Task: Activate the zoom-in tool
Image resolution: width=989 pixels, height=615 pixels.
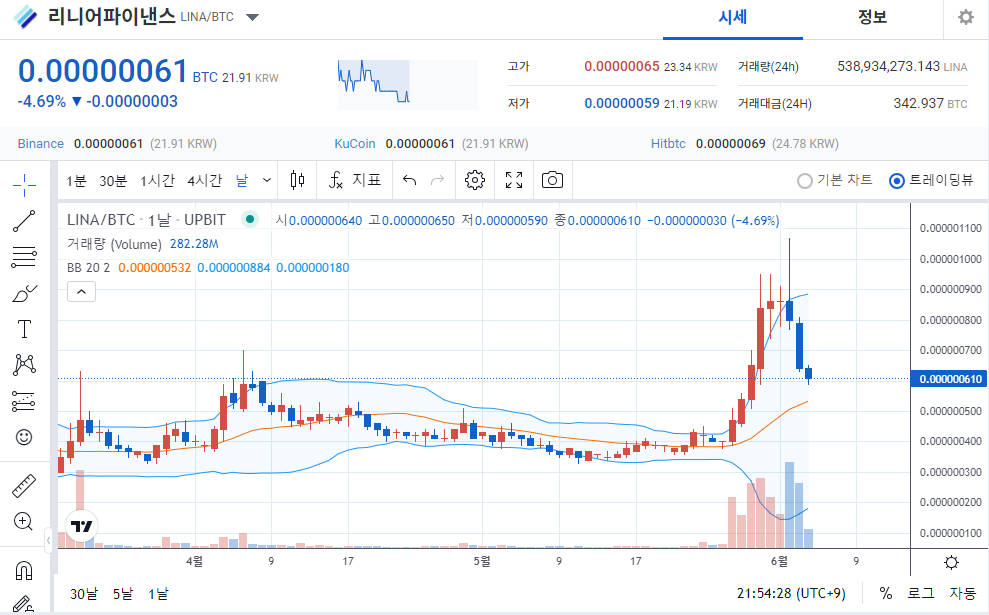Action: 23,522
